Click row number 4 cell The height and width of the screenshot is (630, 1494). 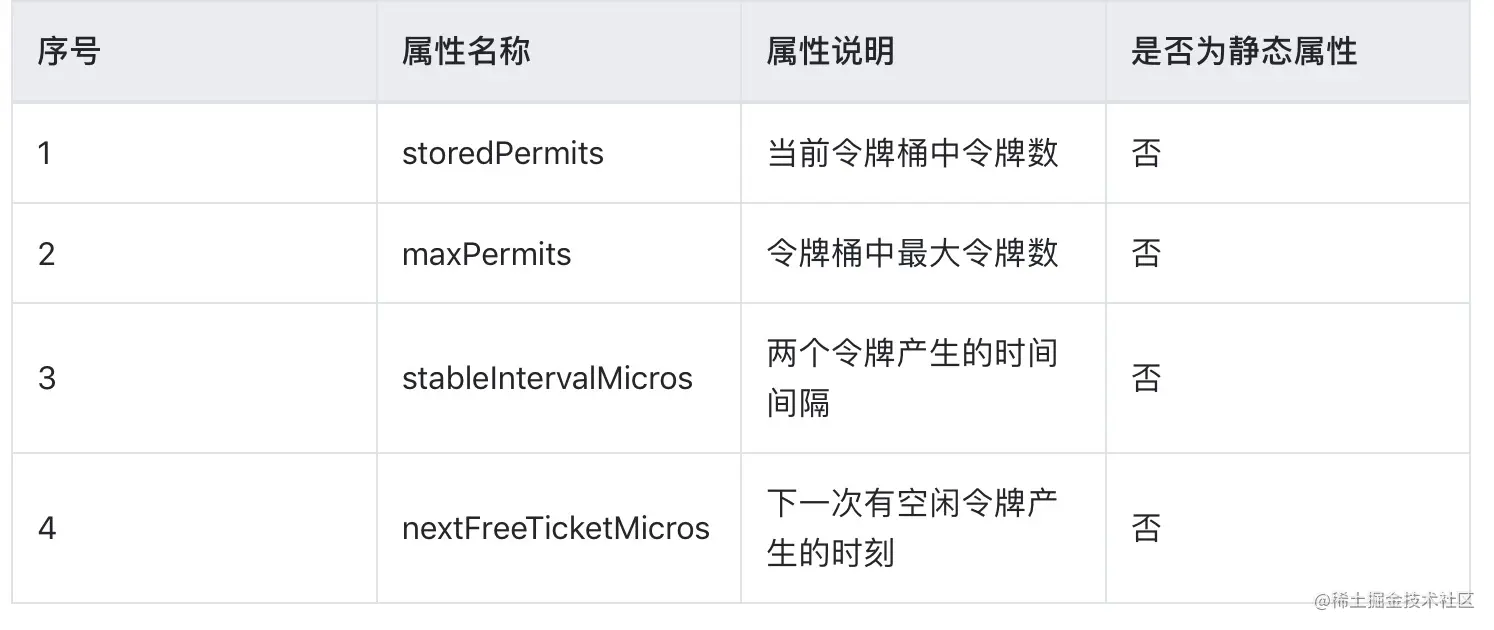[x=46, y=528]
